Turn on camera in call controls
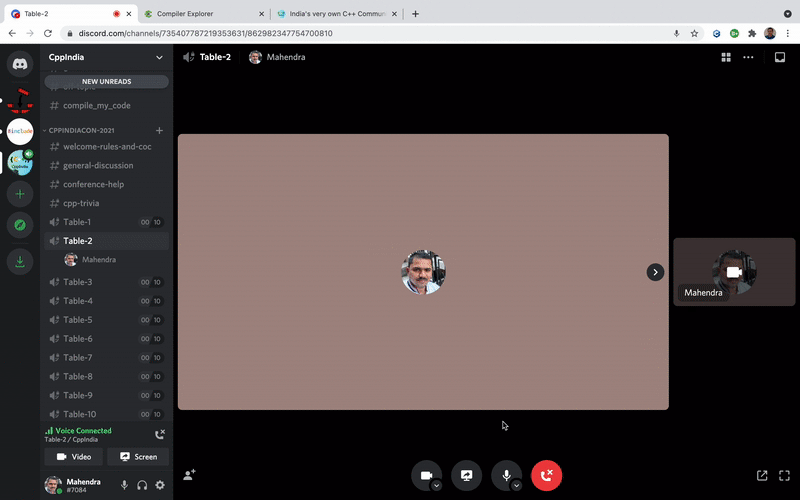Viewport: 800px width, 500px height. (426, 475)
